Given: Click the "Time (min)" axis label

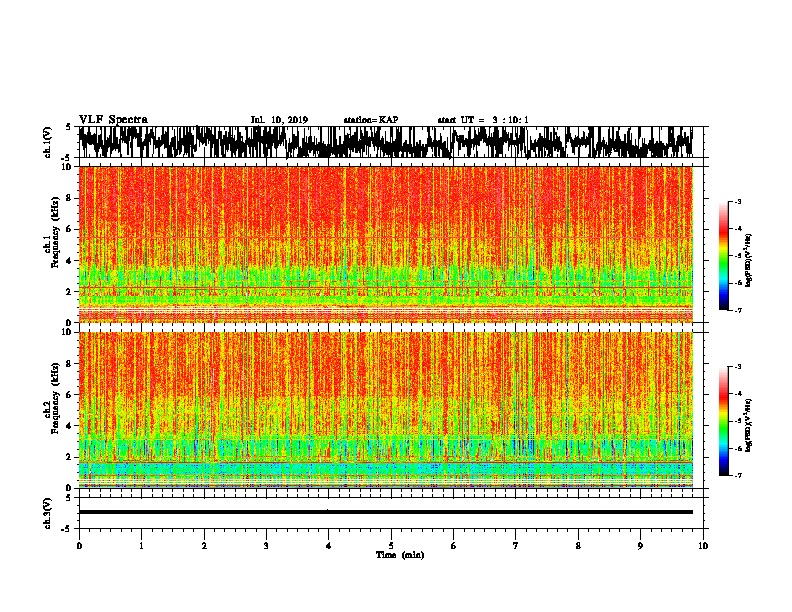Looking at the screenshot, I should pyautogui.click(x=400, y=555).
